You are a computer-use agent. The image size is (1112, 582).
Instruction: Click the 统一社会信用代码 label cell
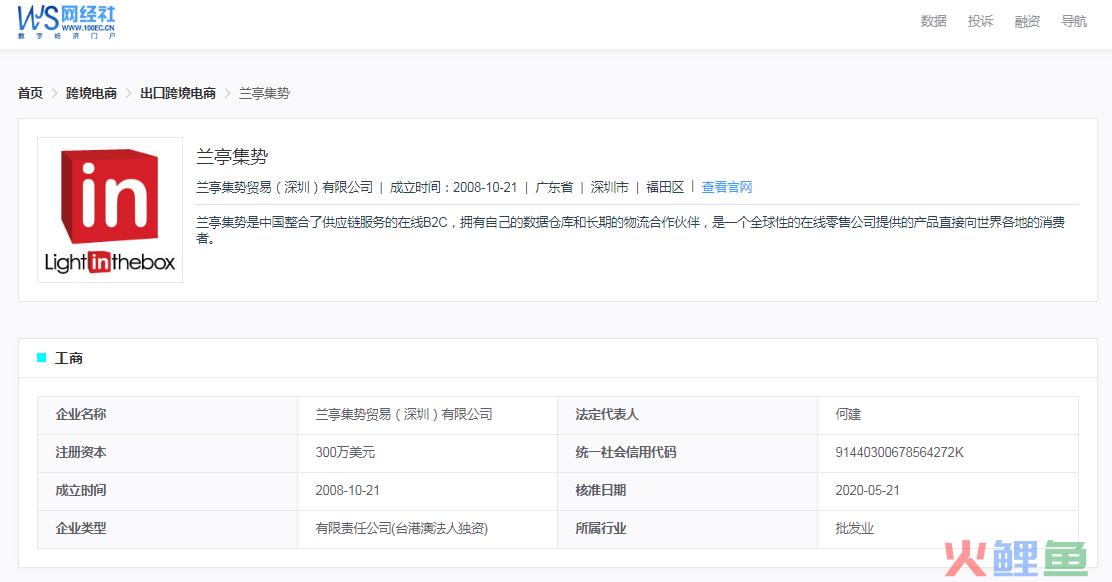pos(687,453)
